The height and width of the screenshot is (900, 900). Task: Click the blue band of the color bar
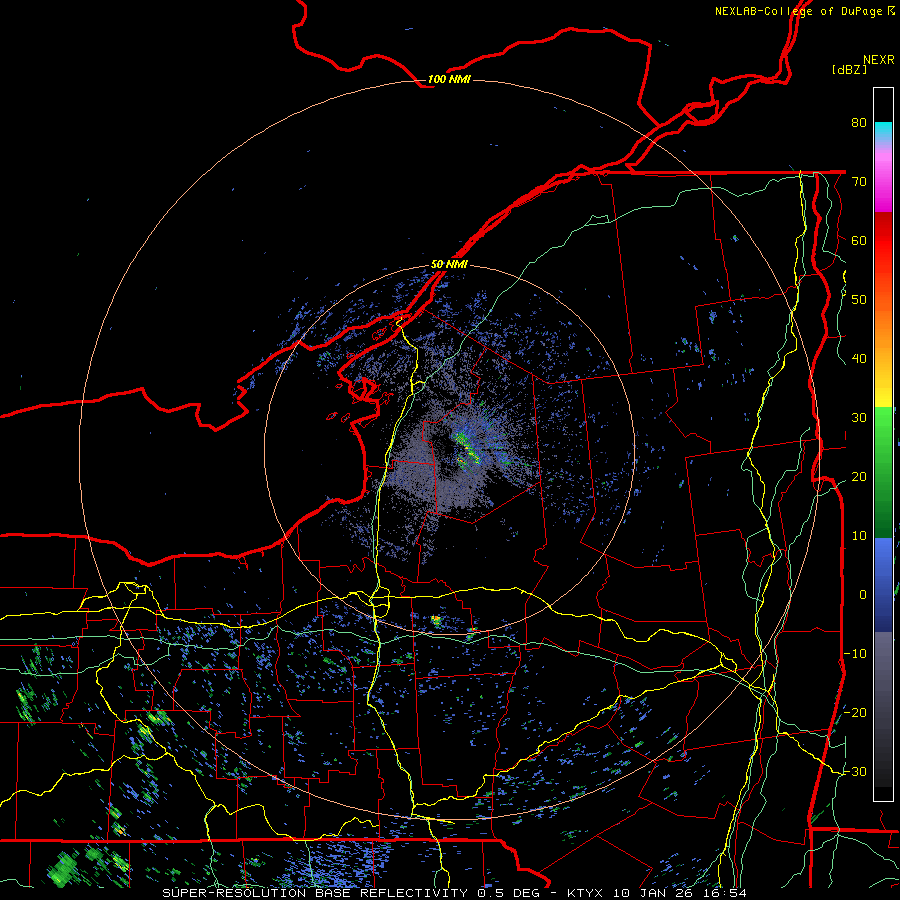coord(883,584)
